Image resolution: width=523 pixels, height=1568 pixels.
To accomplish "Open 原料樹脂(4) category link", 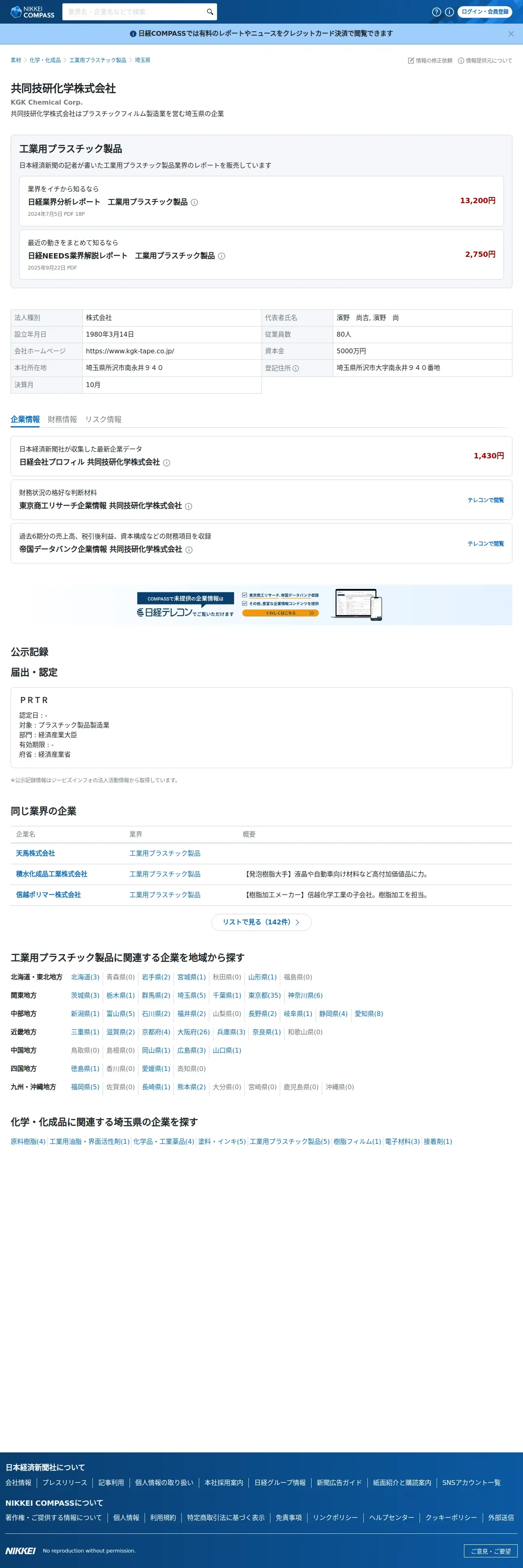I will point(28,1141).
